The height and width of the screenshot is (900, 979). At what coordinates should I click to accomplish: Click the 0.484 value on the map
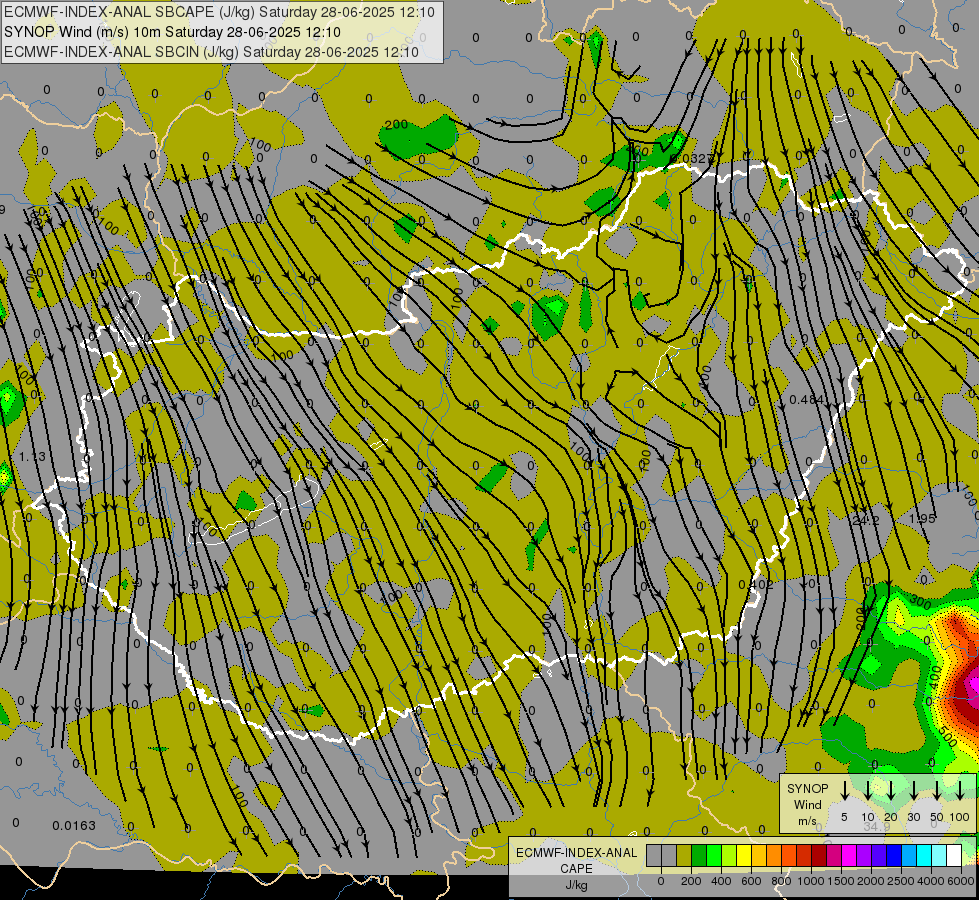coord(806,400)
